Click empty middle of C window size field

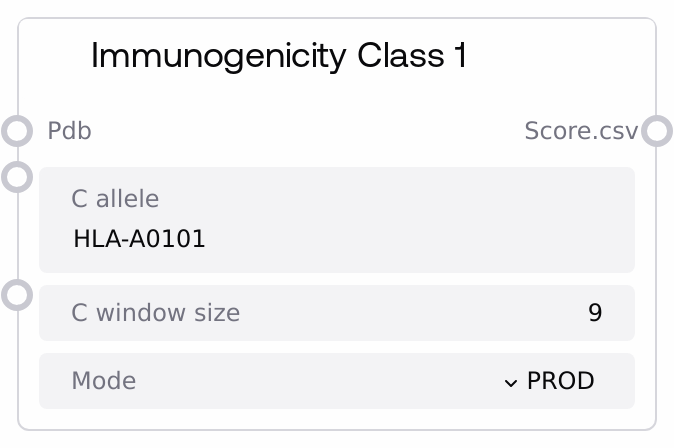(x=400, y=313)
